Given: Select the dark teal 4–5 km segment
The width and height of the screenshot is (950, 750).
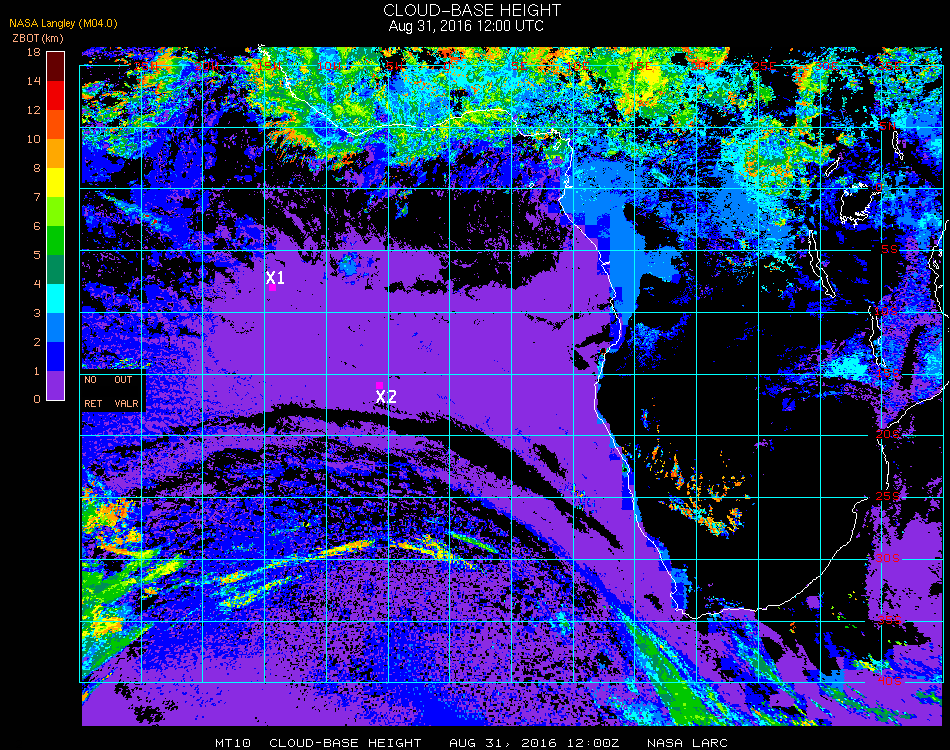Looking at the screenshot, I should point(55,270).
